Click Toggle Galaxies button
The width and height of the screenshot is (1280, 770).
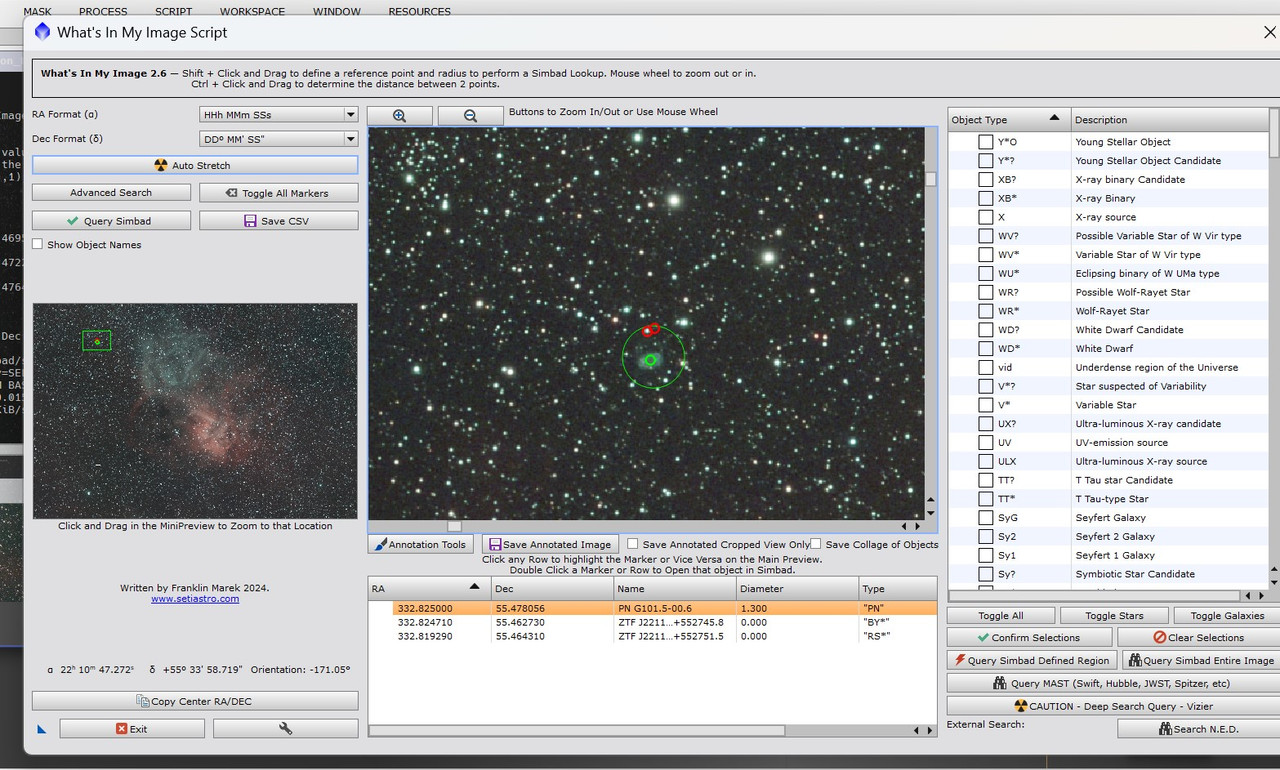[1227, 616]
